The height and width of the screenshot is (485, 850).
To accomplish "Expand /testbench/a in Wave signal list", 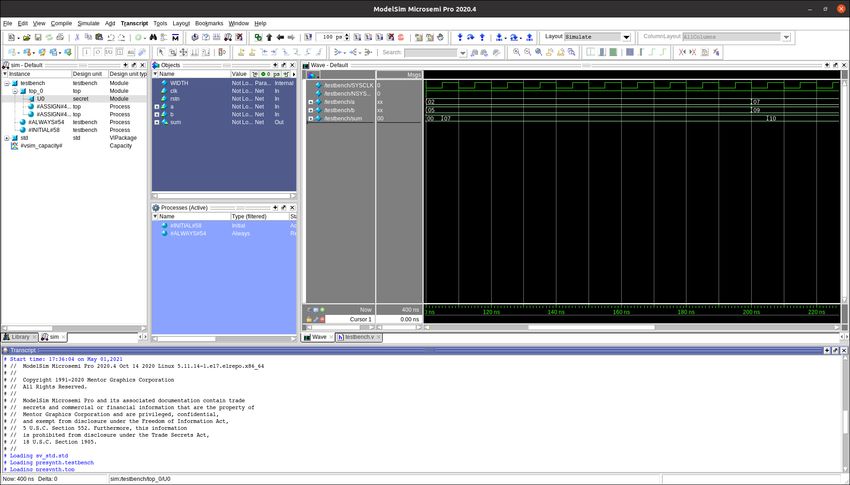I will coord(311,102).
